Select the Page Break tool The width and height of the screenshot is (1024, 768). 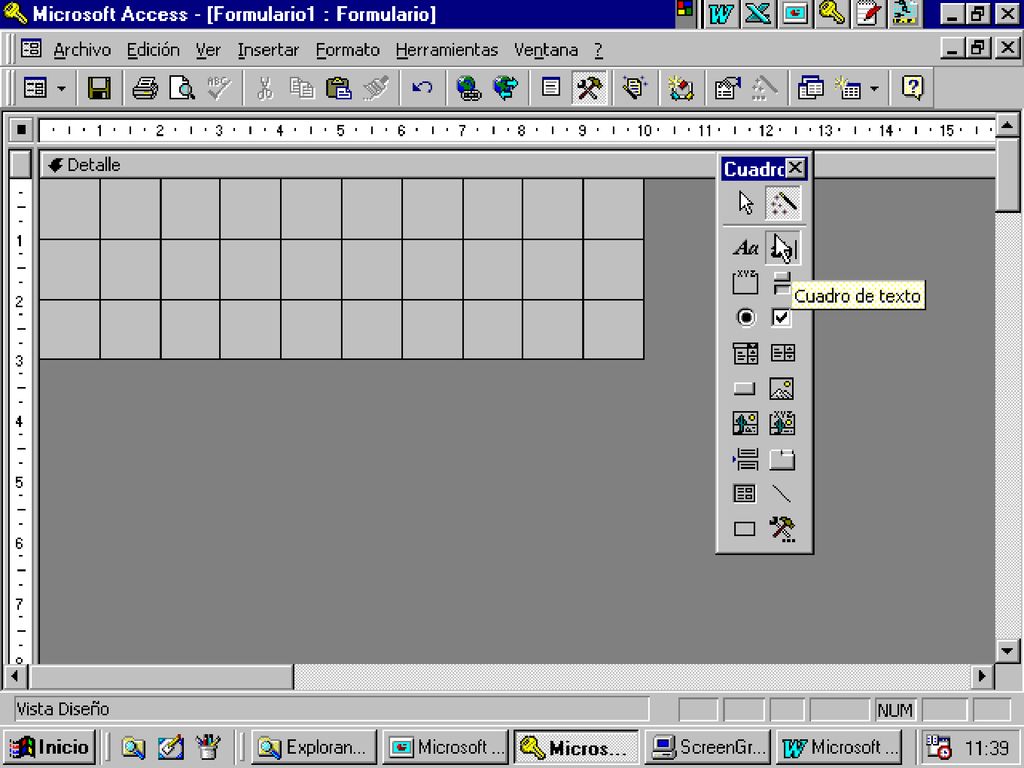click(x=745, y=459)
